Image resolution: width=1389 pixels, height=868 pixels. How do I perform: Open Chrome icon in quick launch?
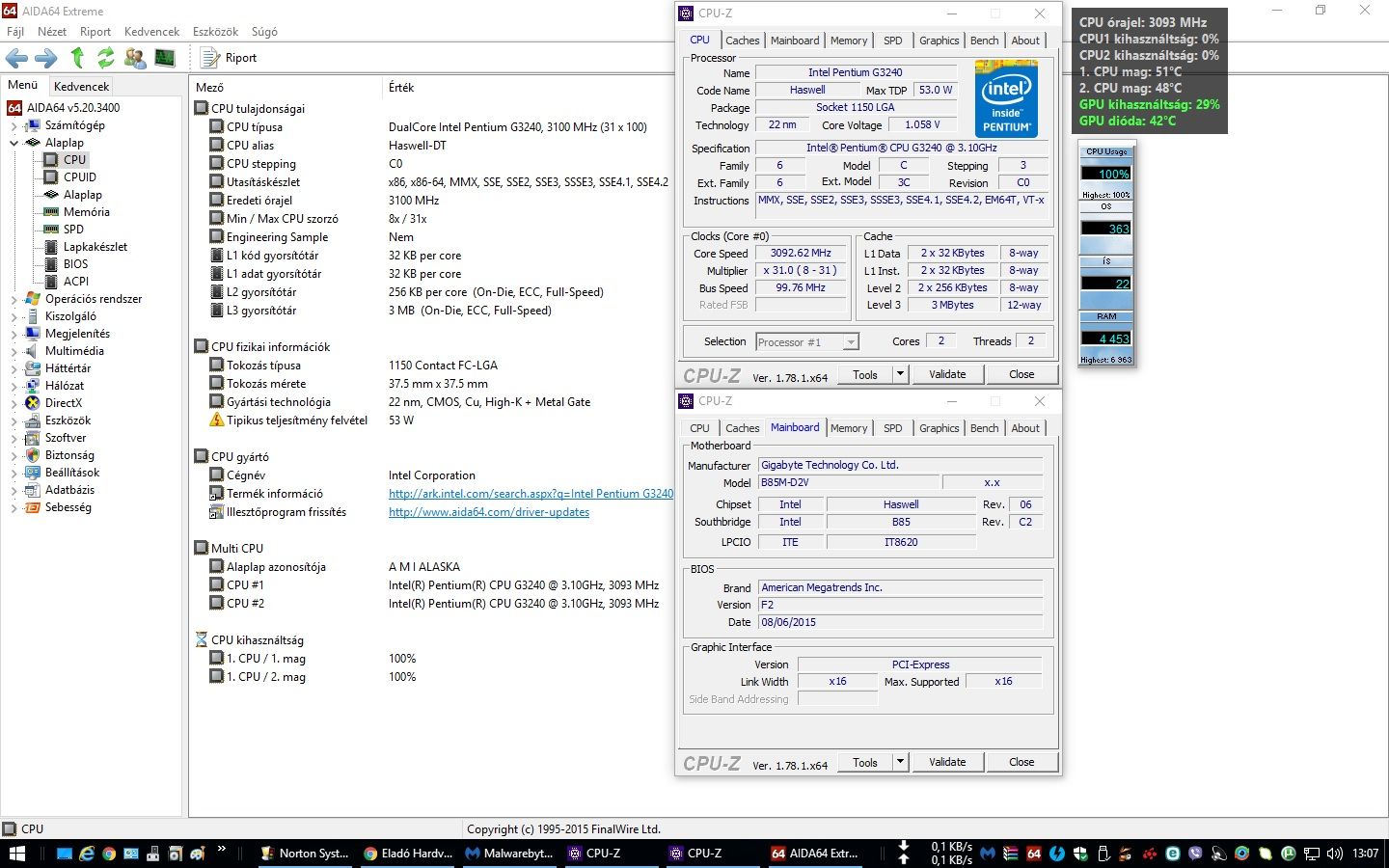pyautogui.click(x=109, y=854)
